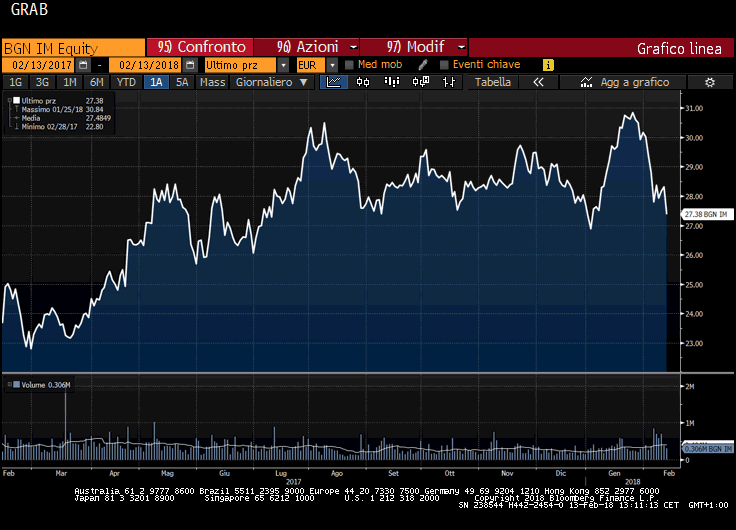
Task: Click the Grafico linea title label
Action: [679, 48]
